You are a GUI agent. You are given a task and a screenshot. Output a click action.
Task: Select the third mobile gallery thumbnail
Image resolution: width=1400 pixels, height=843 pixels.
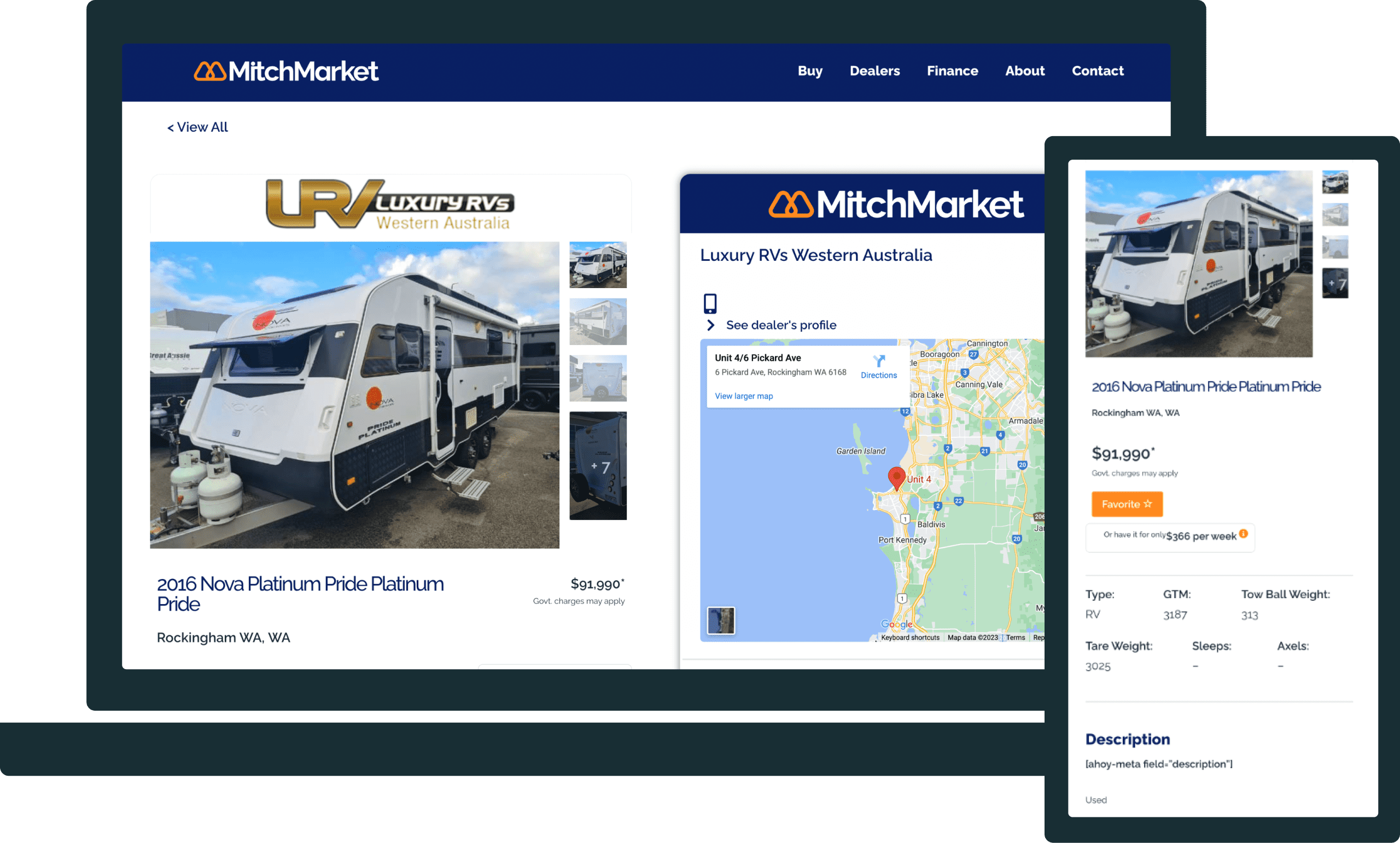coord(1335,247)
